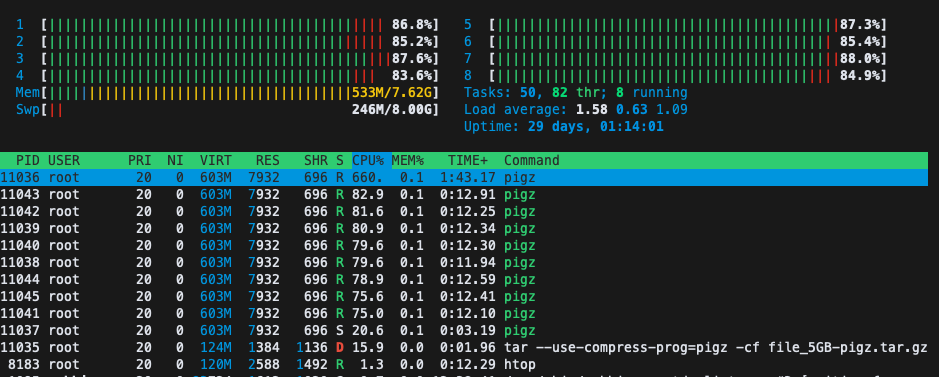Screen dimensions: 939x377
Task: Click the Uptime 29 days line
Action: pos(564,127)
